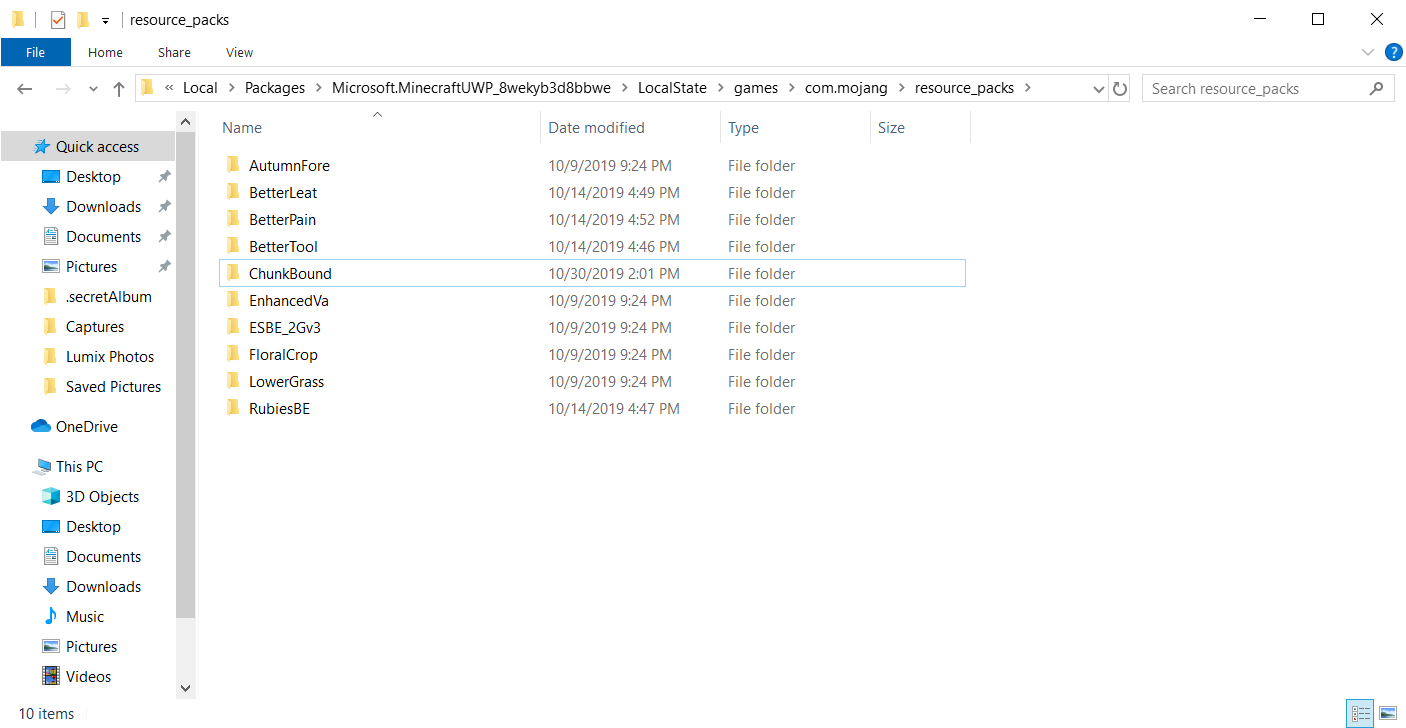Viewport: 1406px width, 728px height.
Task: Open .secretAlbum in Quick access
Action: 109,296
